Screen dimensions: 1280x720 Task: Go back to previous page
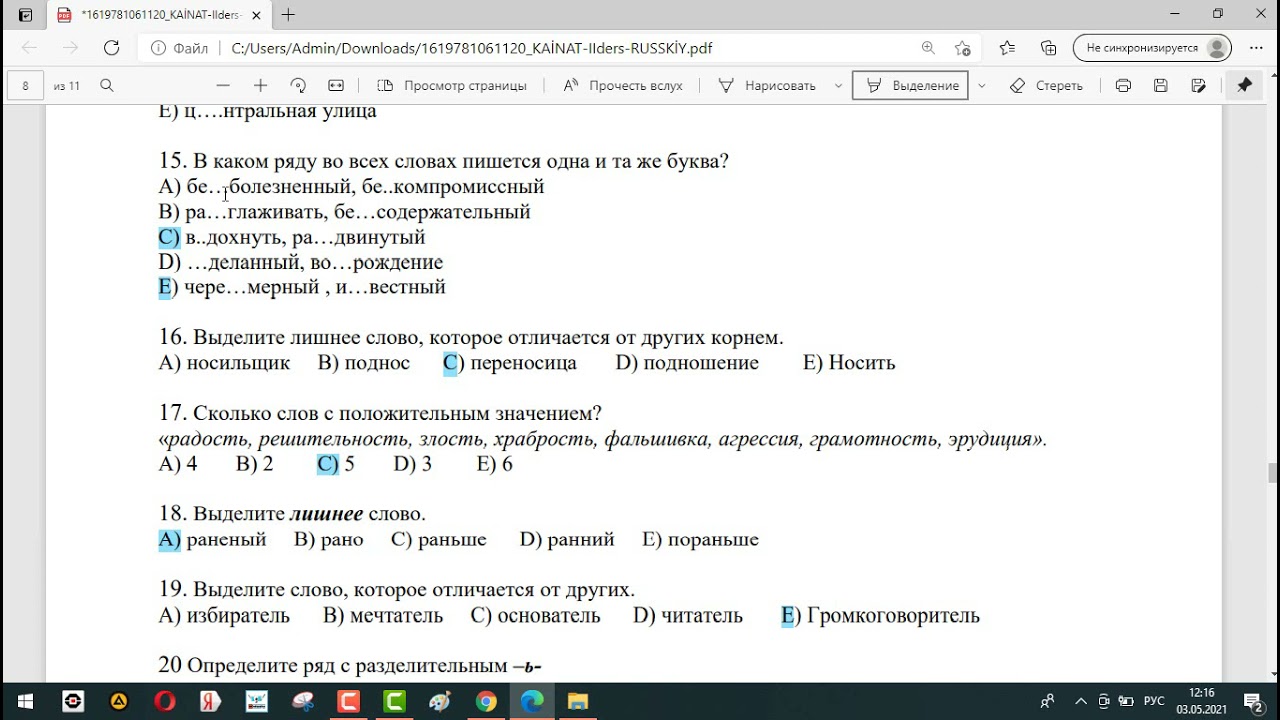29,48
